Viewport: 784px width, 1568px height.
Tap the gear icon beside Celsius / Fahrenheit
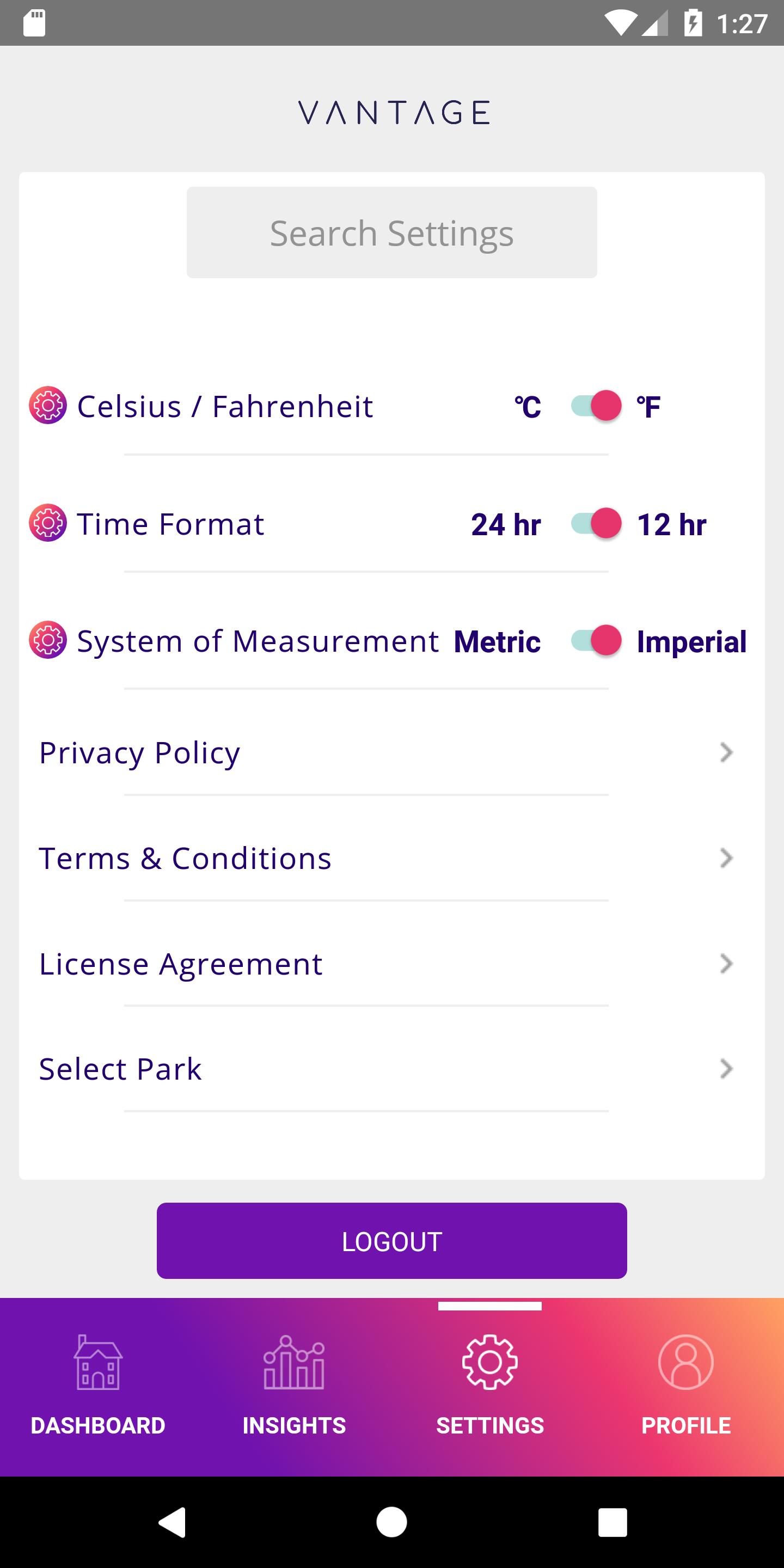47,406
